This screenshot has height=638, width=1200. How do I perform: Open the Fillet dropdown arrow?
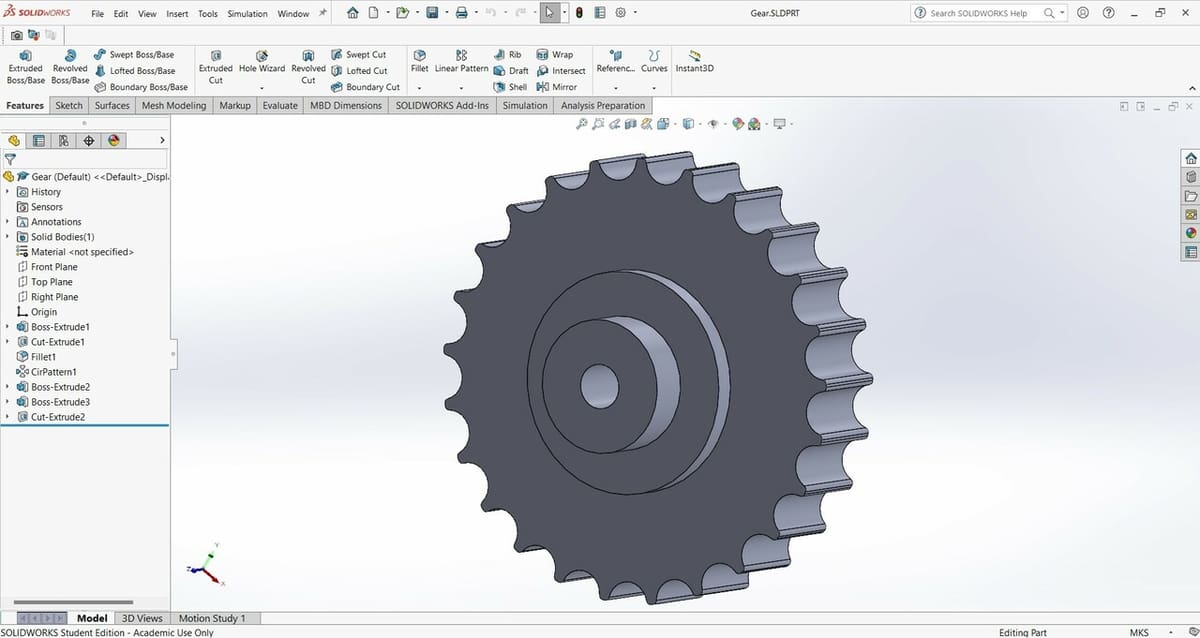pos(420,88)
